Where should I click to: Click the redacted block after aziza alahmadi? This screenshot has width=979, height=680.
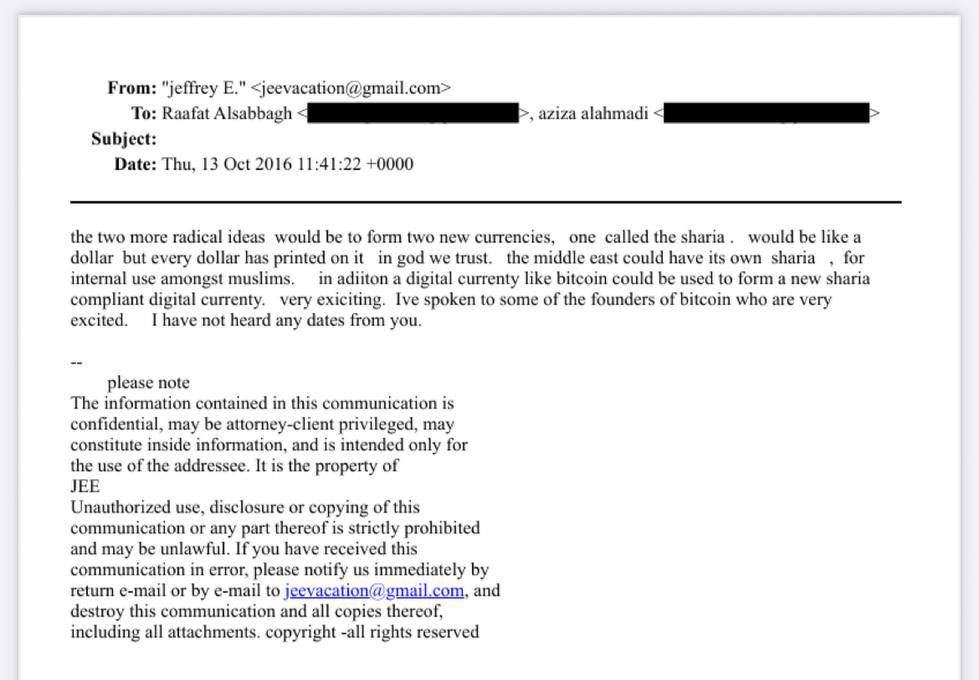point(766,114)
